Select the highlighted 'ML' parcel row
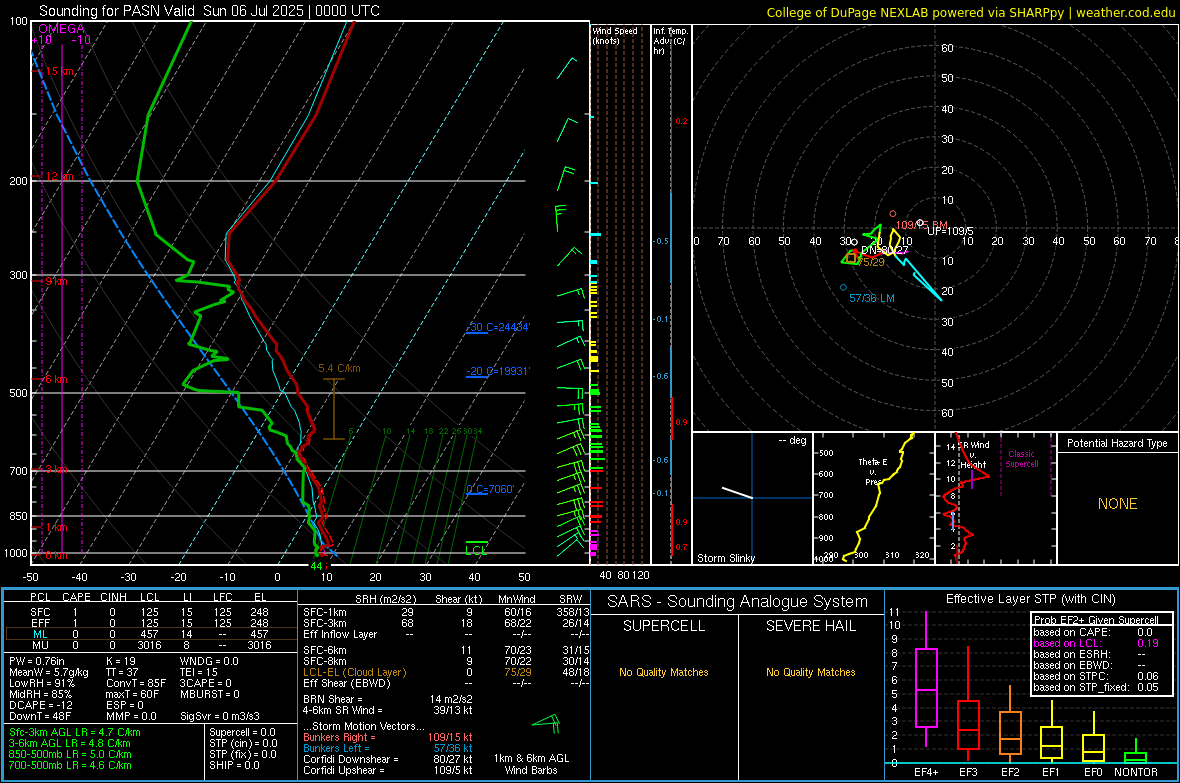Viewport: 1180px width, 783px height. pos(151,634)
